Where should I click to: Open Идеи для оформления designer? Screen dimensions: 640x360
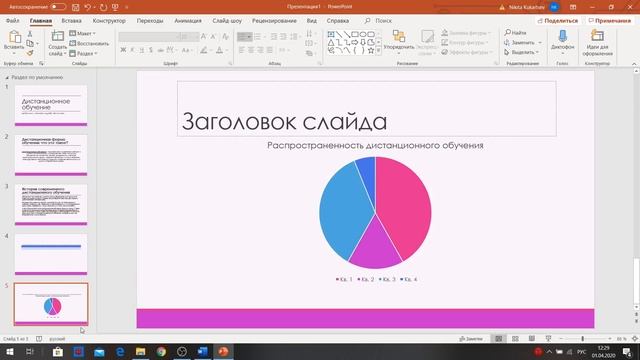click(597, 42)
